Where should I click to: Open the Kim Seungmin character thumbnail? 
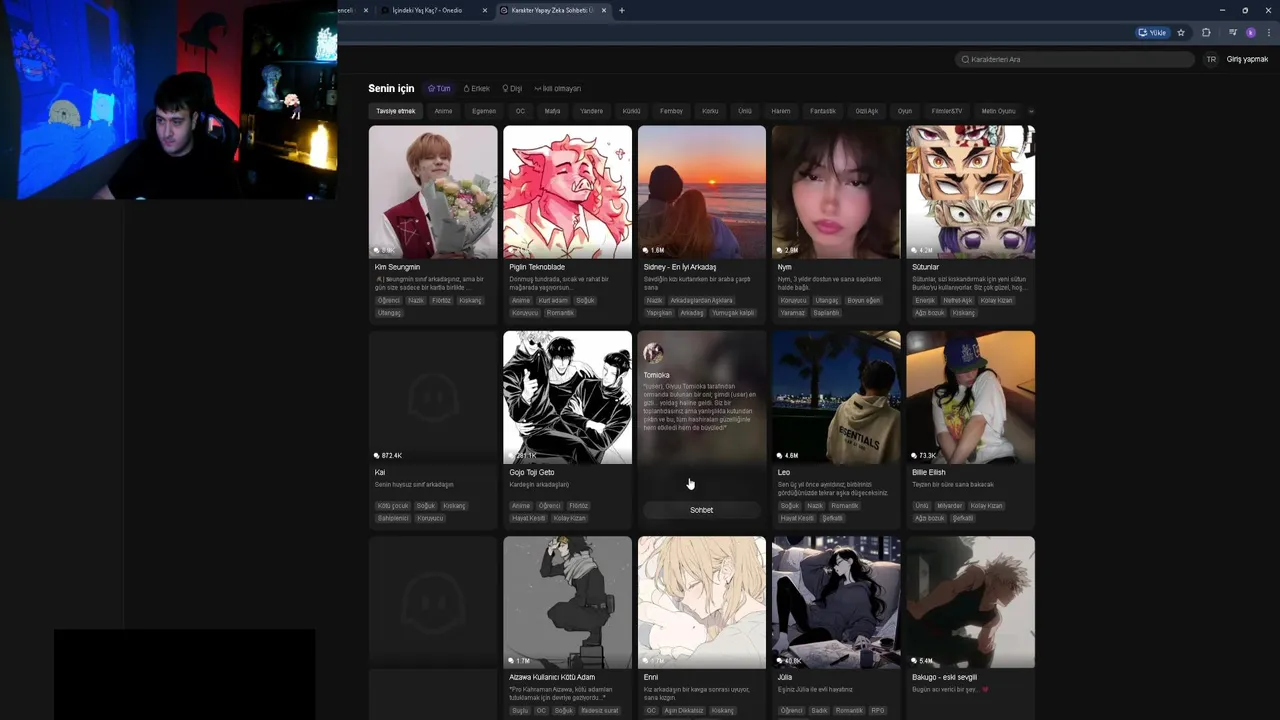click(433, 192)
